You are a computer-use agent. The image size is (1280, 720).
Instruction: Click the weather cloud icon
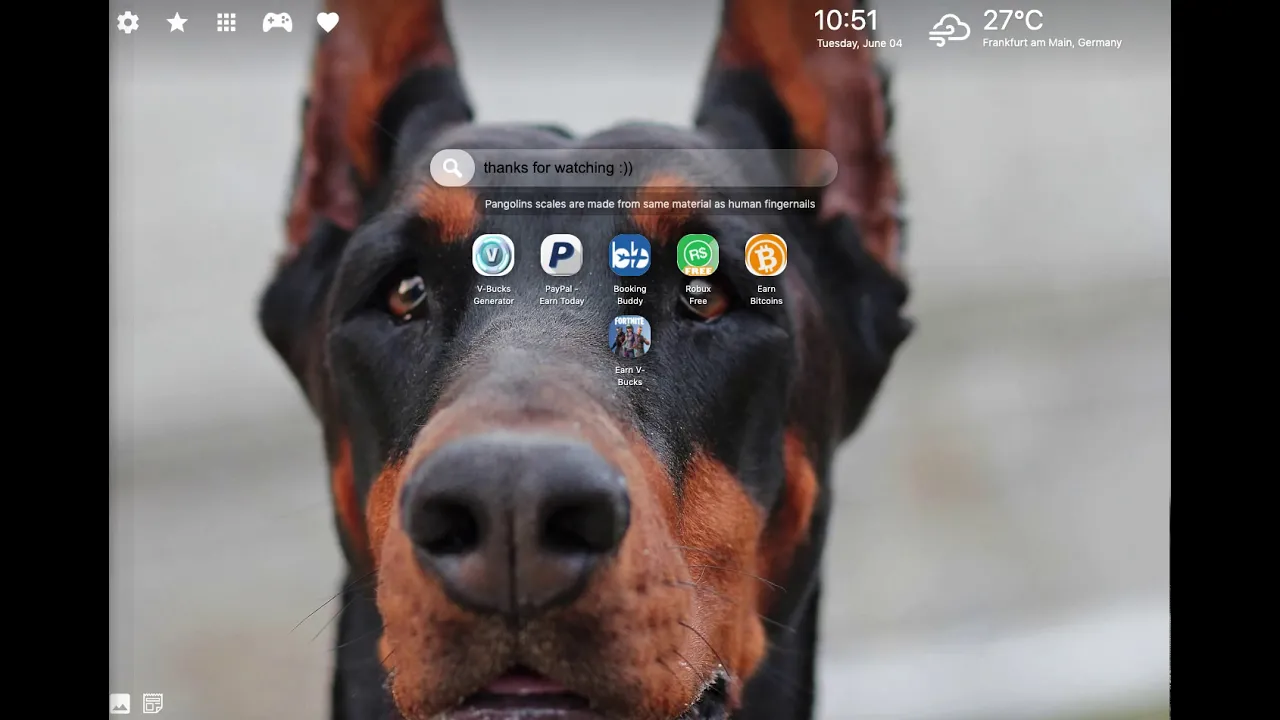(949, 30)
